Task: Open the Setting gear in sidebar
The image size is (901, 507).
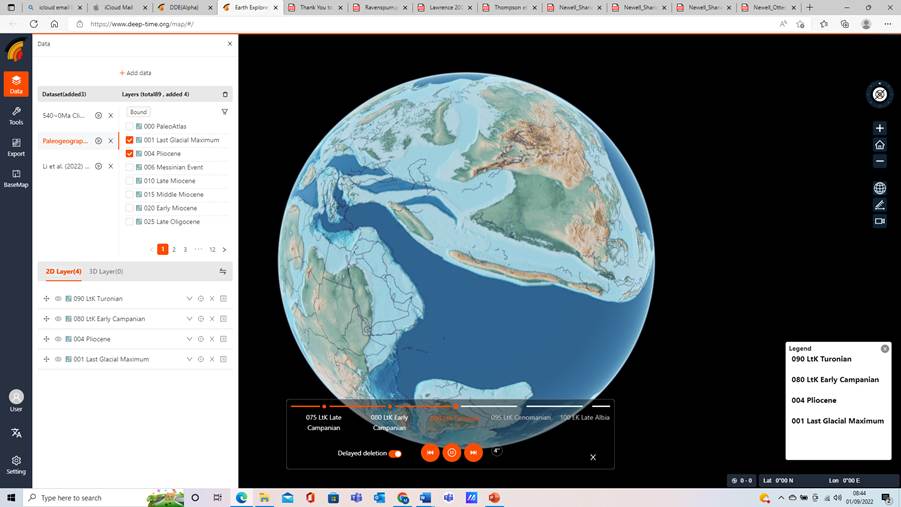Action: tap(16, 464)
